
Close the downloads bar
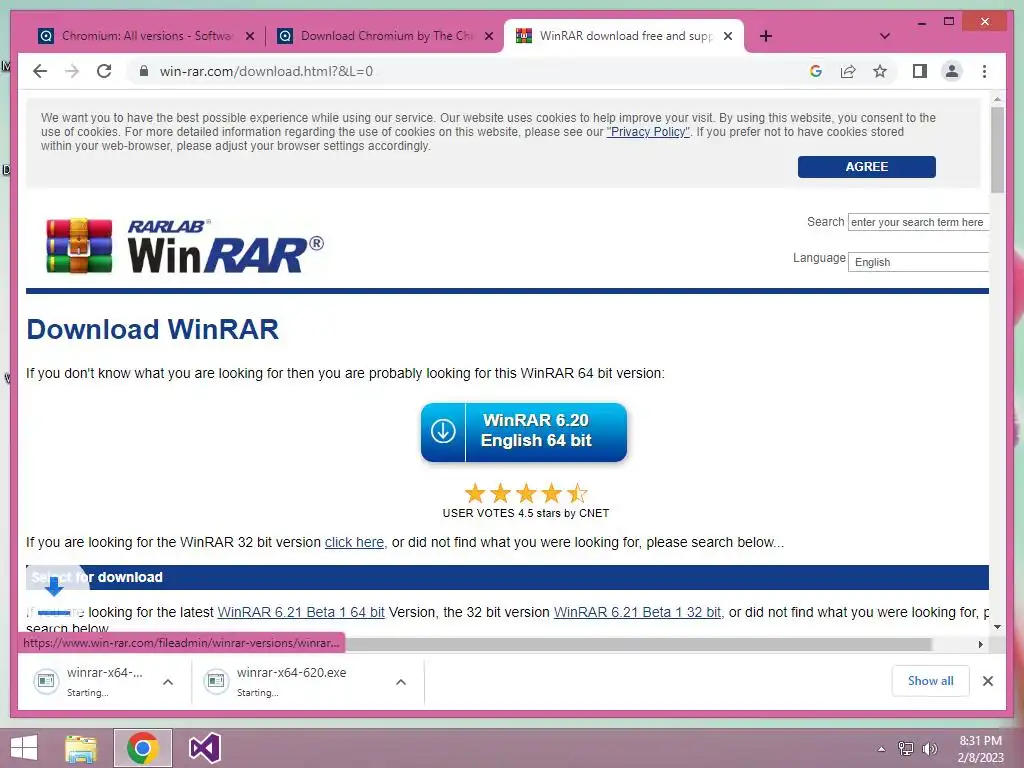(988, 681)
